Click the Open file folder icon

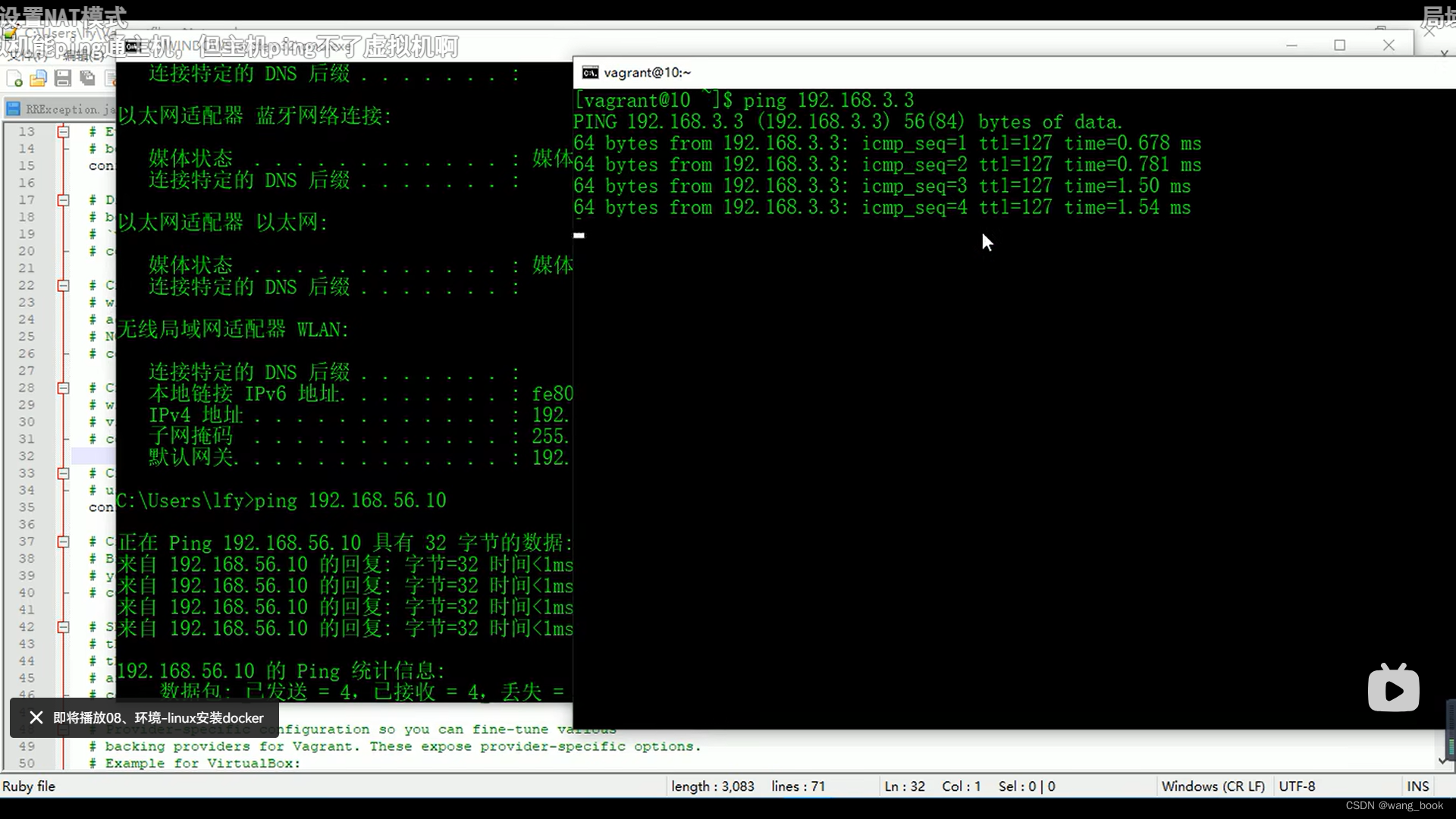point(38,79)
